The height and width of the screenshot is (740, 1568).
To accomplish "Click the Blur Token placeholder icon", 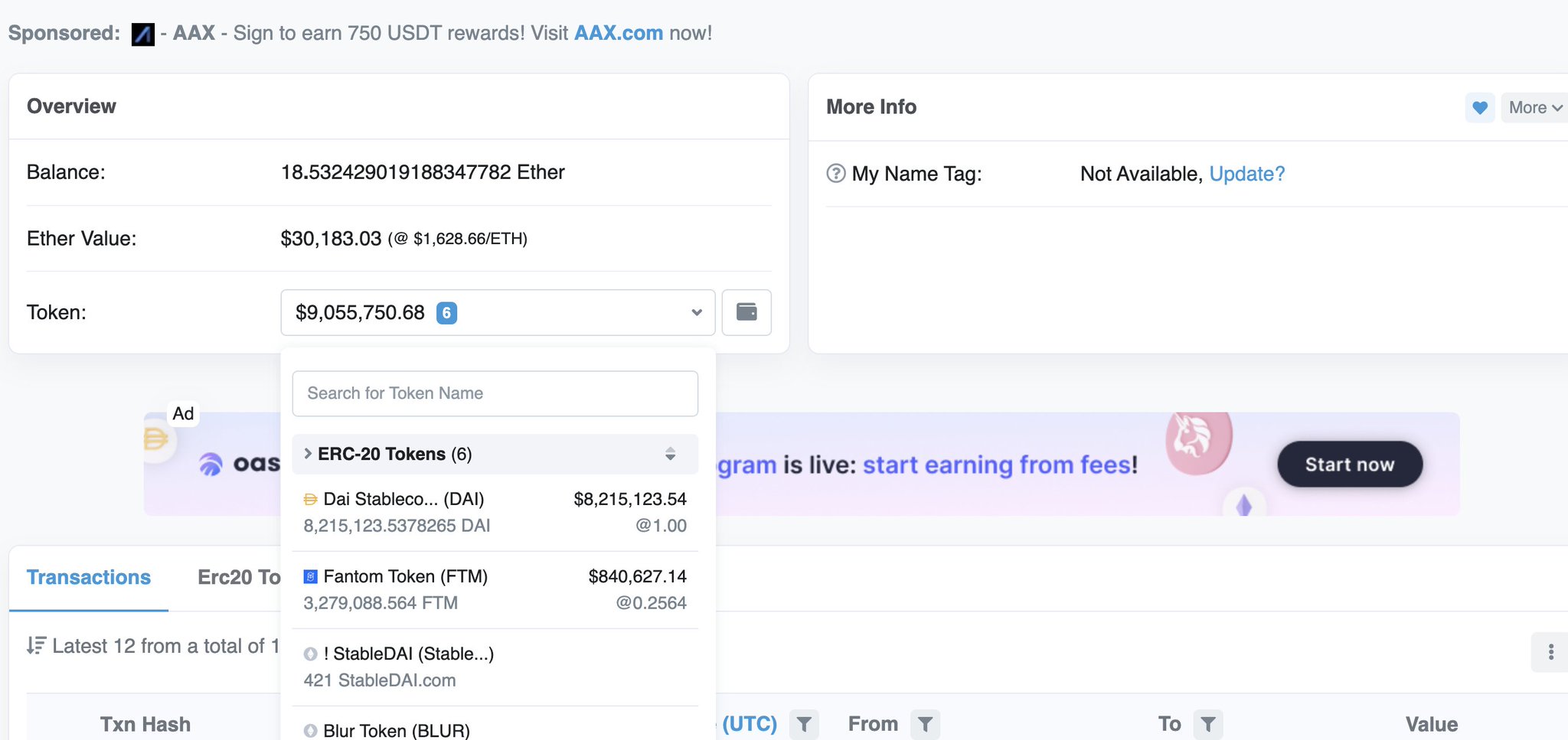I will (x=310, y=731).
